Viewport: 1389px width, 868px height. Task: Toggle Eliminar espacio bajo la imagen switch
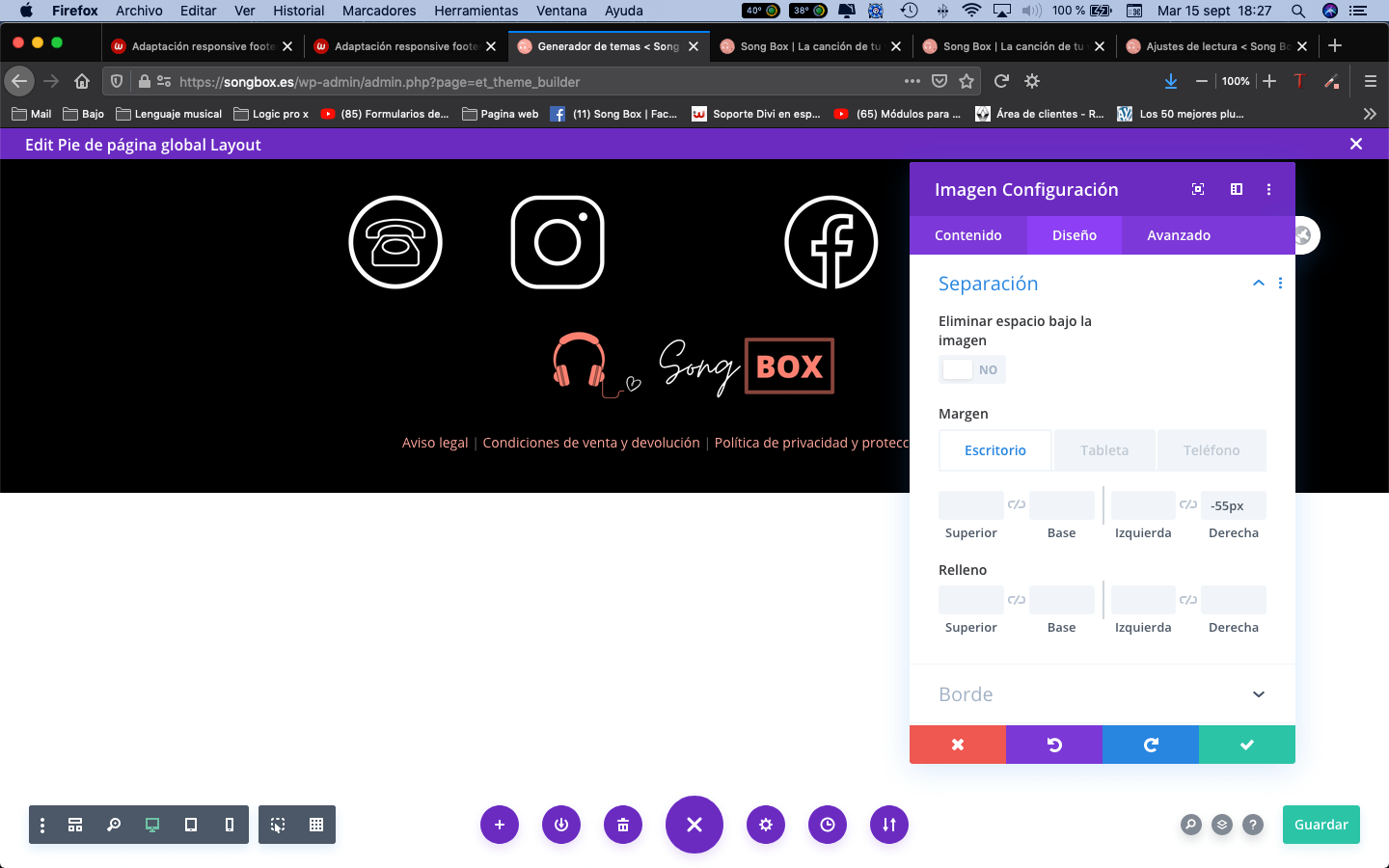(972, 369)
